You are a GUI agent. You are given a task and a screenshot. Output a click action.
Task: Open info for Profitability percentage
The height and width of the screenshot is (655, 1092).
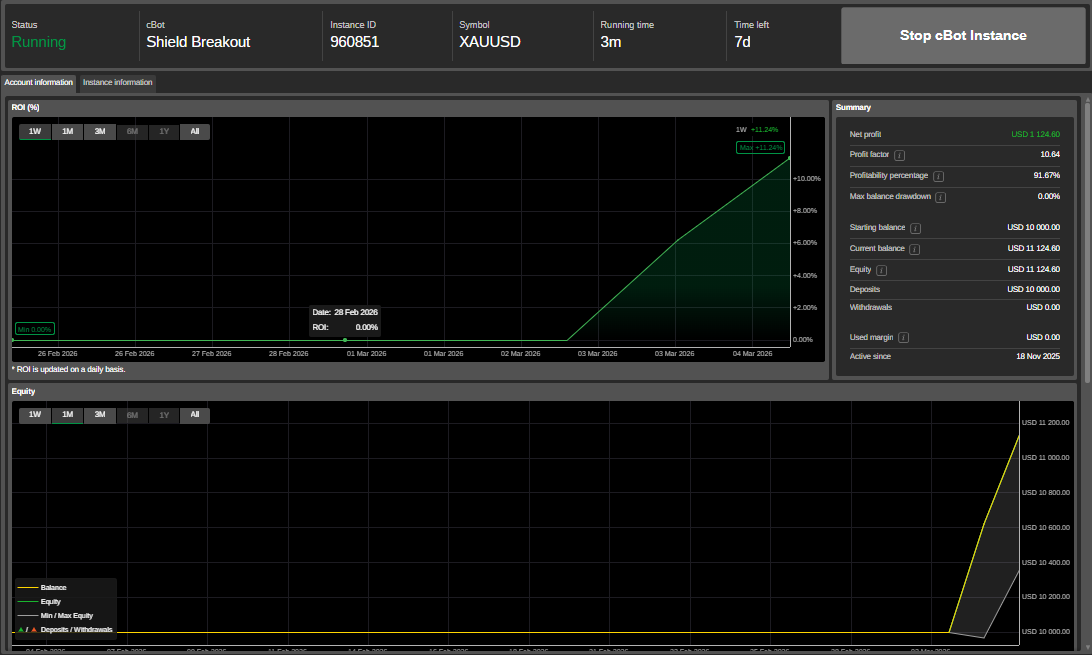[x=938, y=176]
